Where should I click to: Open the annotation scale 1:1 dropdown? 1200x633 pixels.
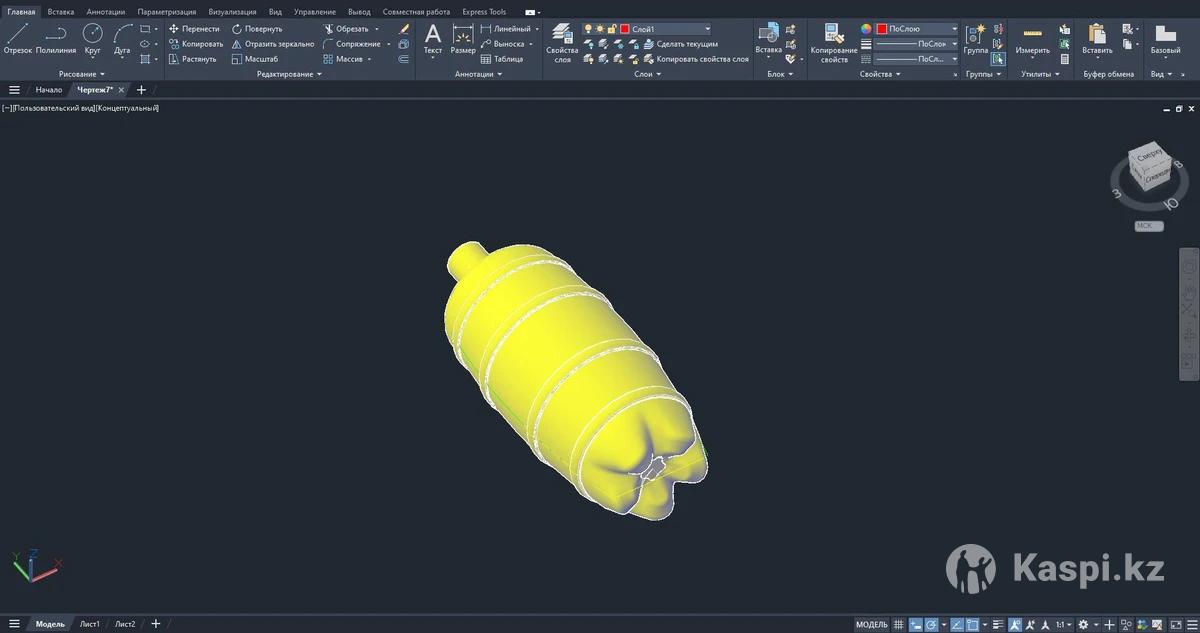pyautogui.click(x=1062, y=624)
